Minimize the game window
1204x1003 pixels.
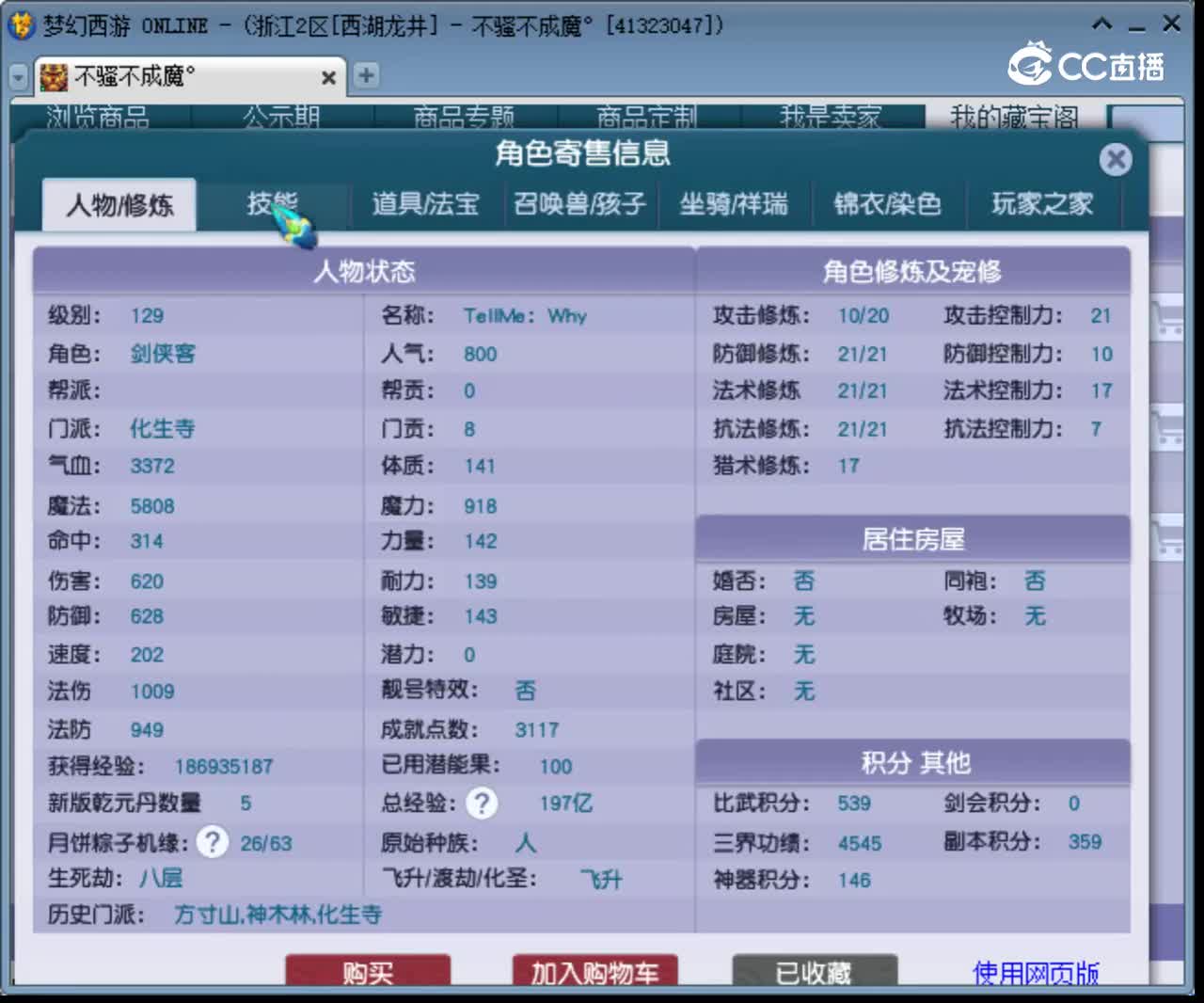(x=1137, y=25)
